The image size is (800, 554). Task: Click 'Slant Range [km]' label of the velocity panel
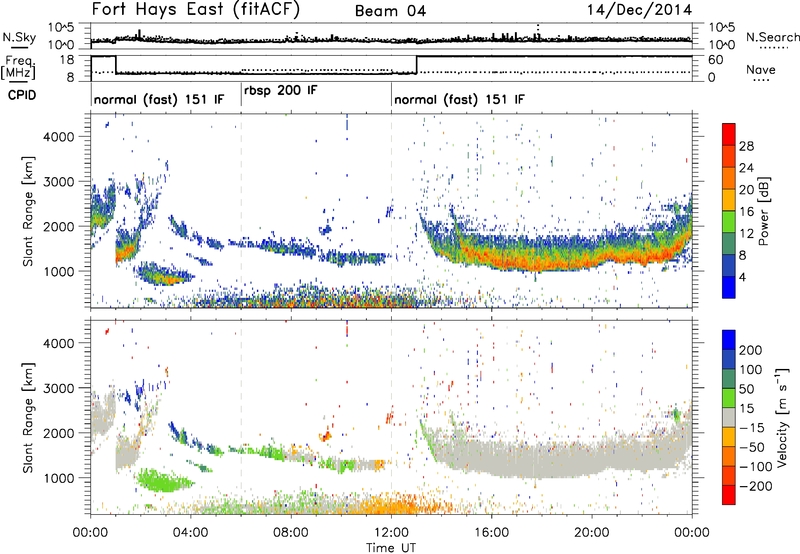coord(28,417)
